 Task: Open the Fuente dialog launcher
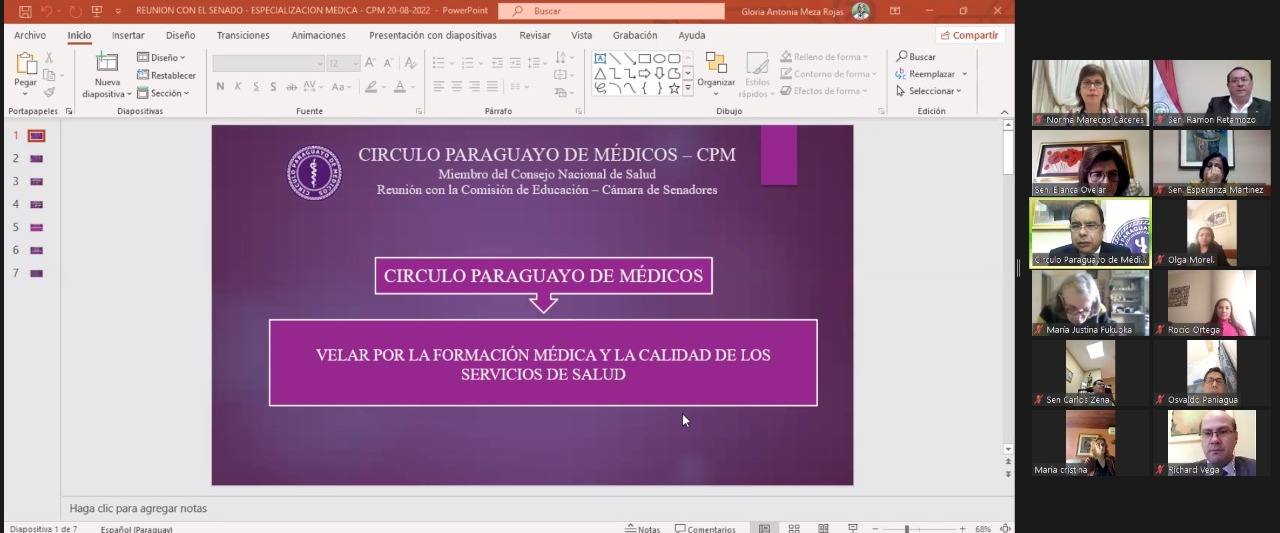pyautogui.click(x=419, y=111)
